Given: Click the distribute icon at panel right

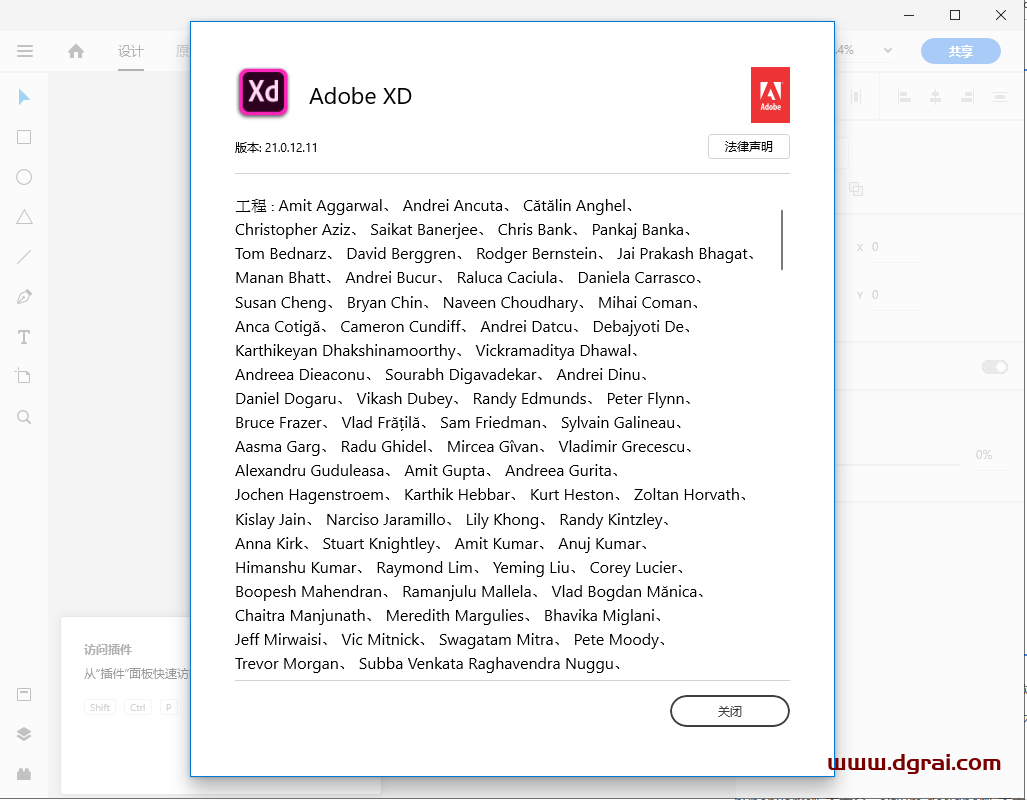Looking at the screenshot, I should tap(999, 98).
